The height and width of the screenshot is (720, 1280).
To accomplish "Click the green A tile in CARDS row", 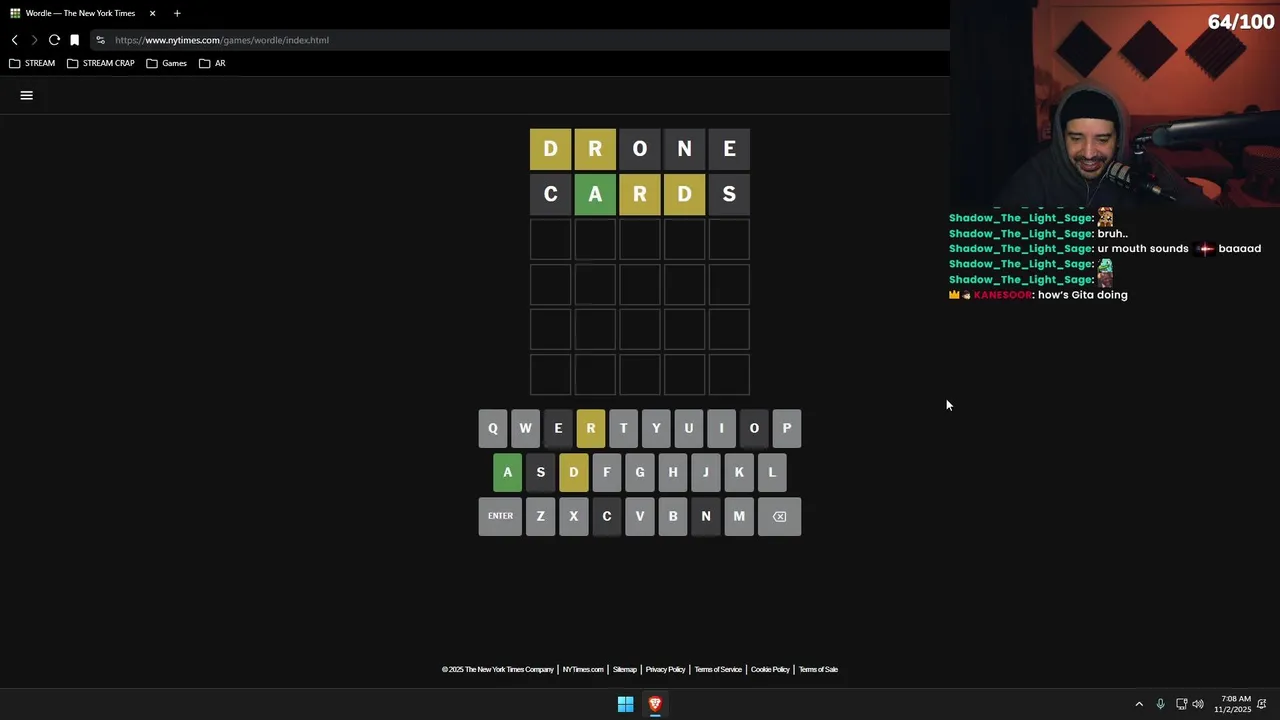I will coord(595,194).
